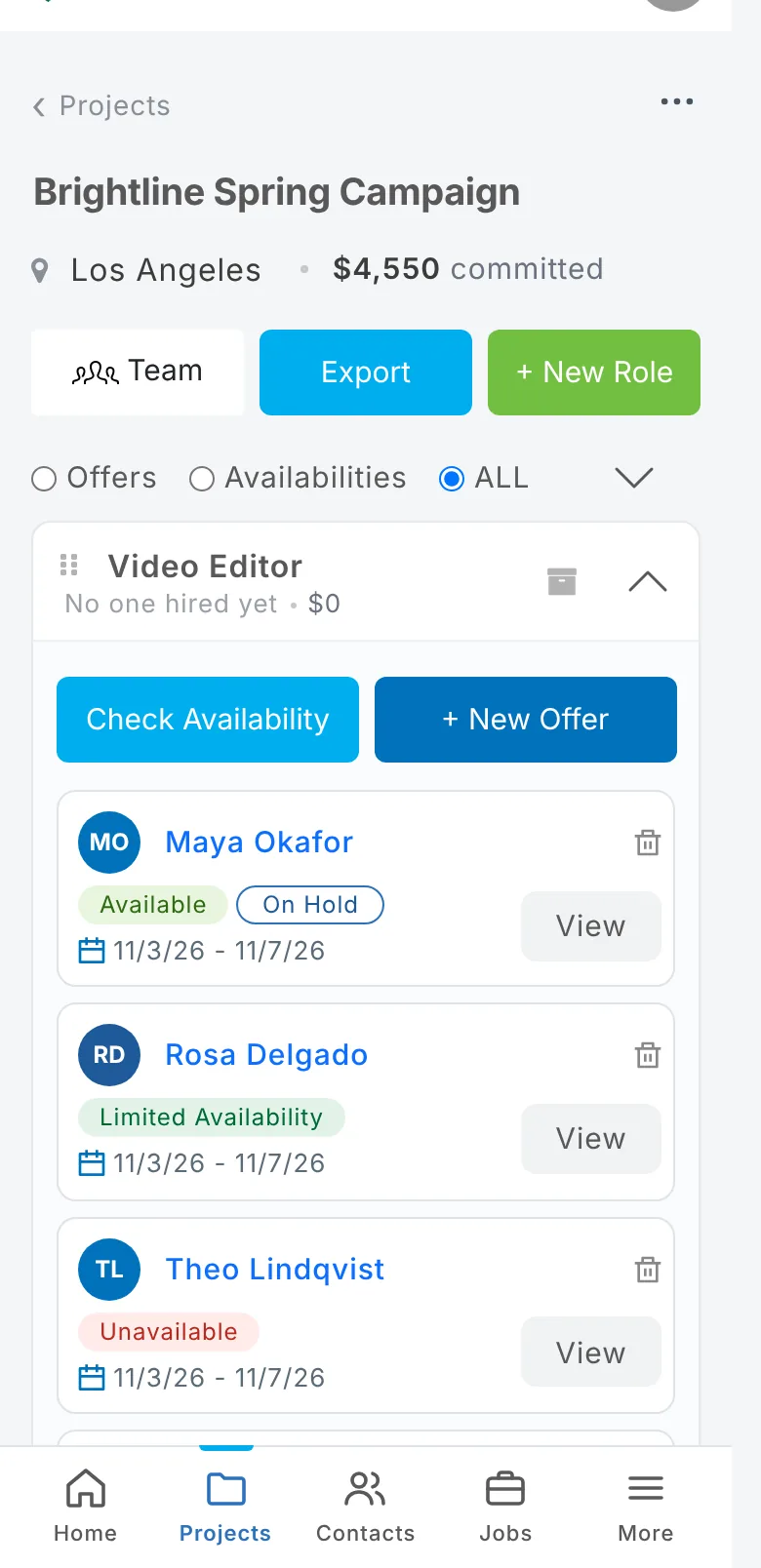The height and width of the screenshot is (1568, 761).
Task: Select the Offers radio button
Action: [44, 479]
